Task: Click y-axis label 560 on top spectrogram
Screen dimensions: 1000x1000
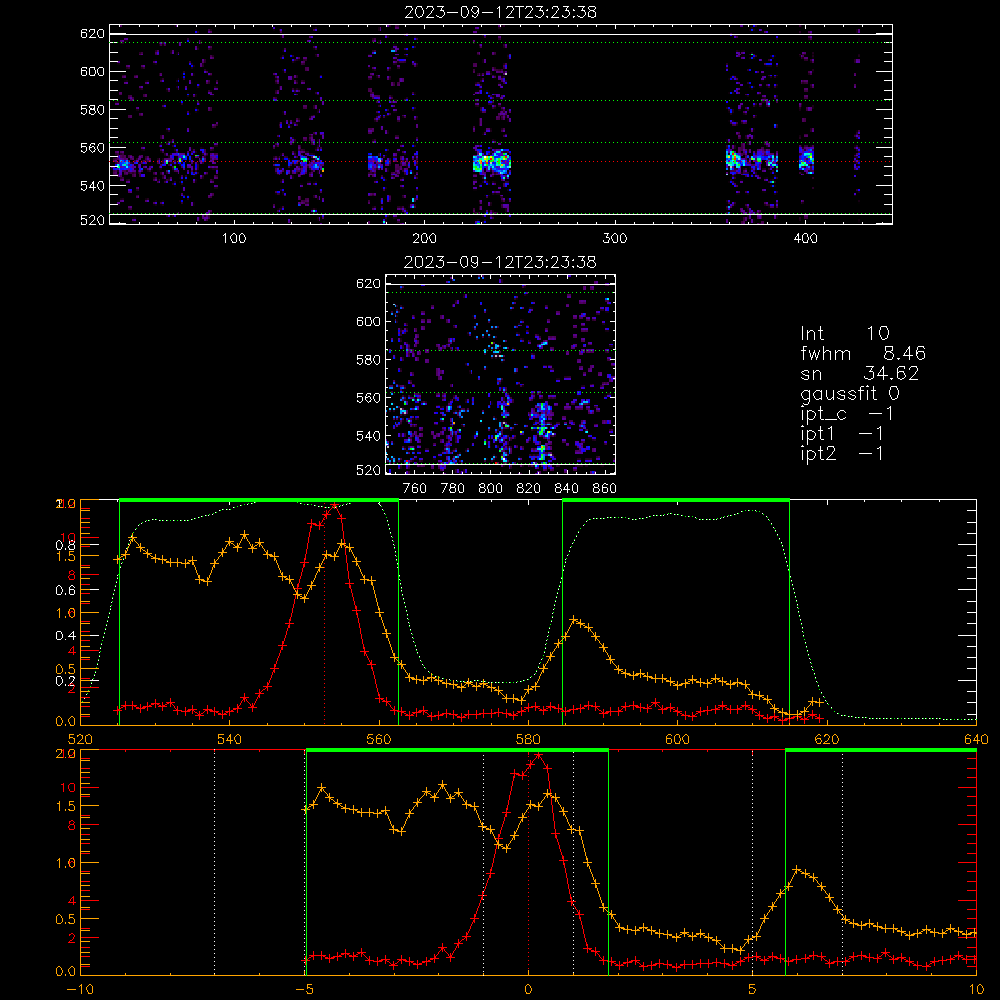Action: click(x=92, y=148)
